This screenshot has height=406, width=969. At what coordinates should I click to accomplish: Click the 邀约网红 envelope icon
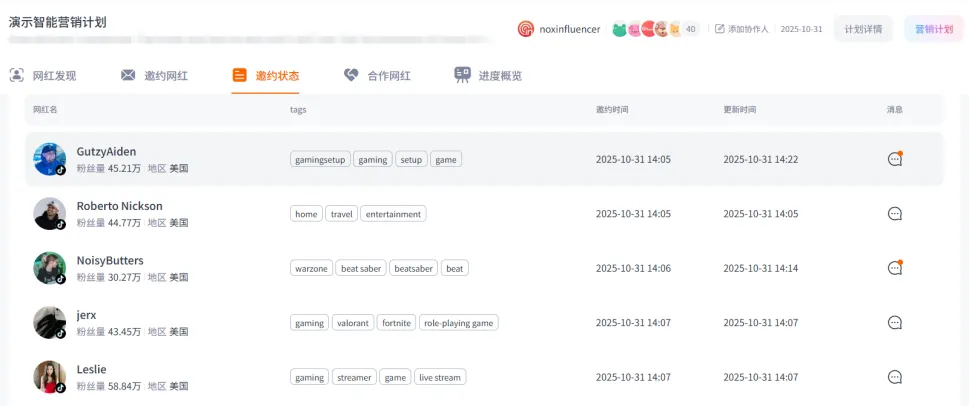(128, 75)
